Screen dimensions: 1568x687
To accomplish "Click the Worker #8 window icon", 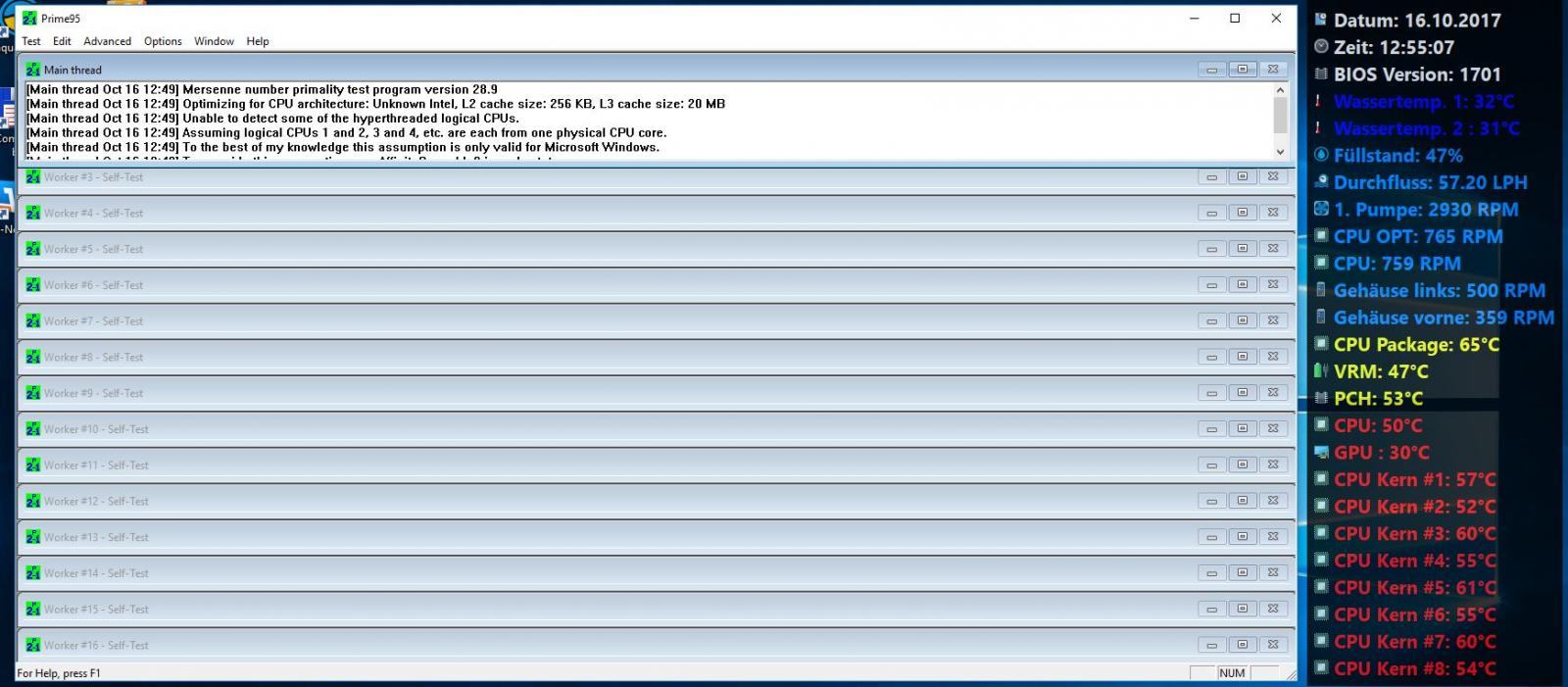I will pyautogui.click(x=33, y=357).
